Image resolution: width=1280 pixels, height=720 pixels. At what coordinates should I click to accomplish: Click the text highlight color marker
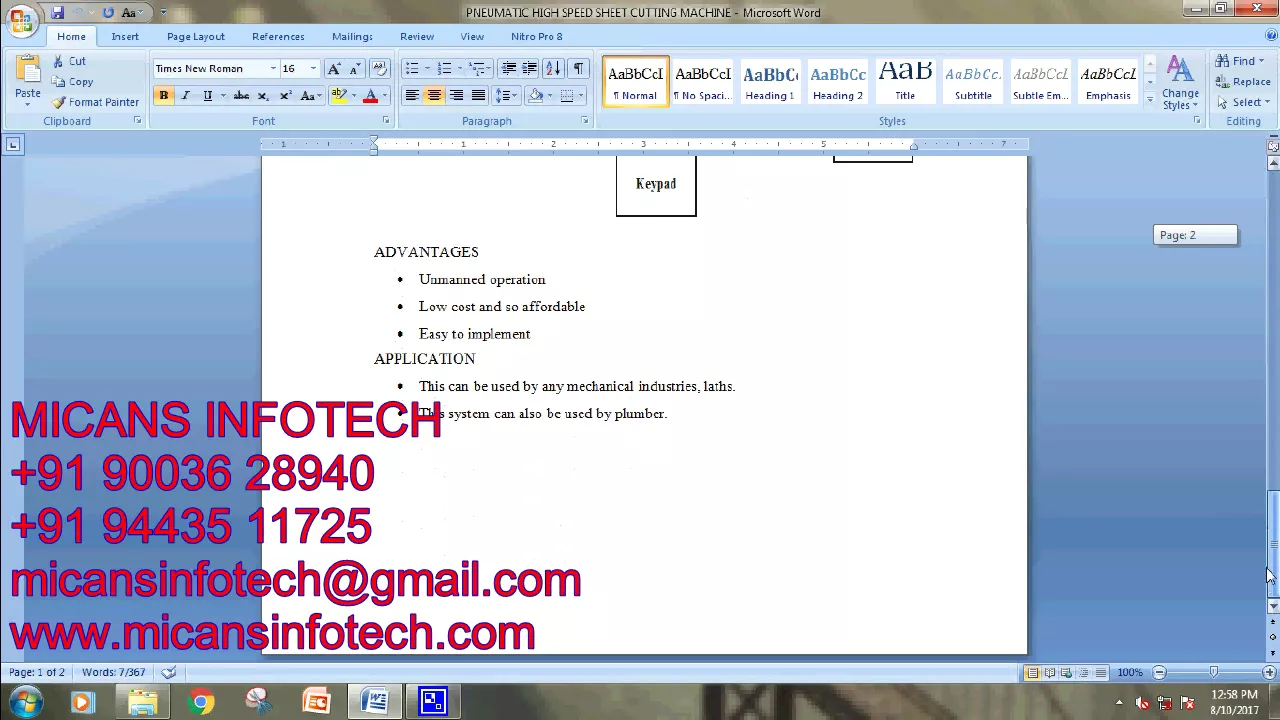[x=339, y=96]
